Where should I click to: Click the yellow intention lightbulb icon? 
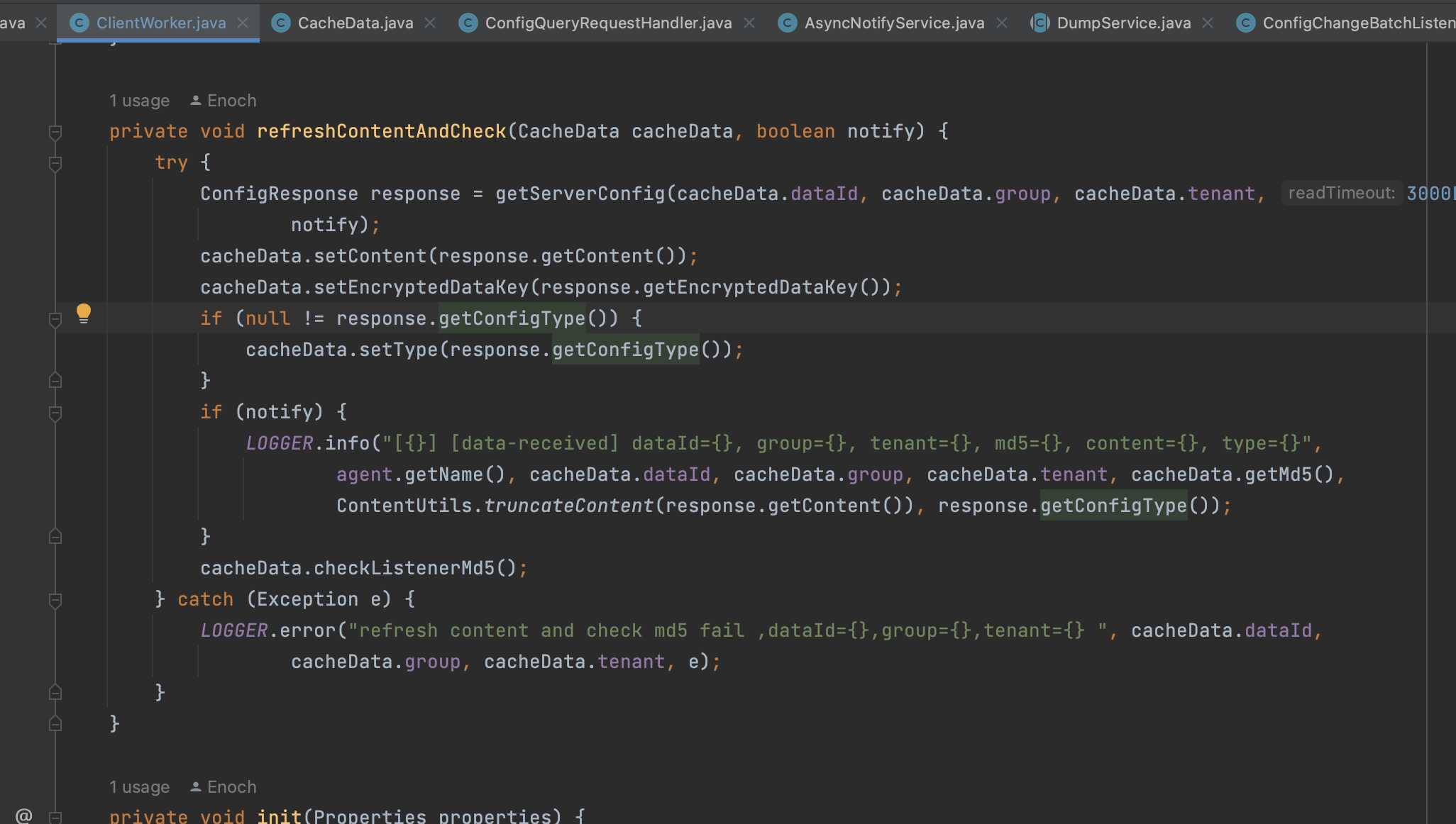[84, 313]
